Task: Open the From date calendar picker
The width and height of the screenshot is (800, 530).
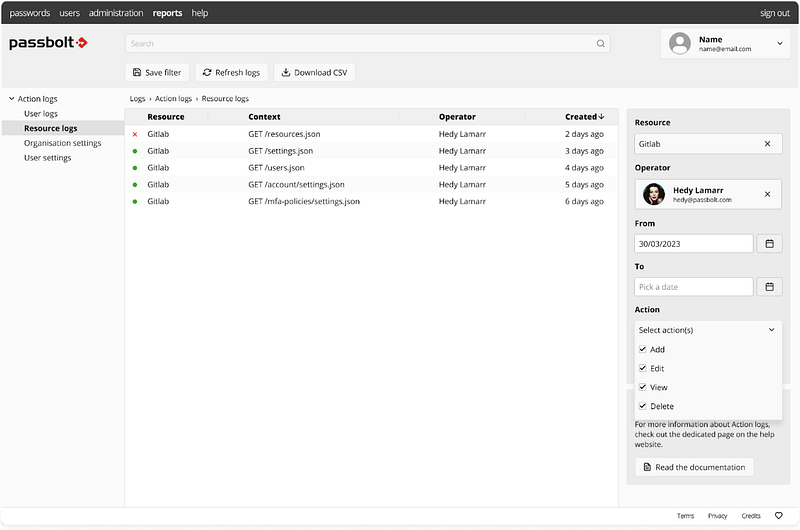Action: 769,244
